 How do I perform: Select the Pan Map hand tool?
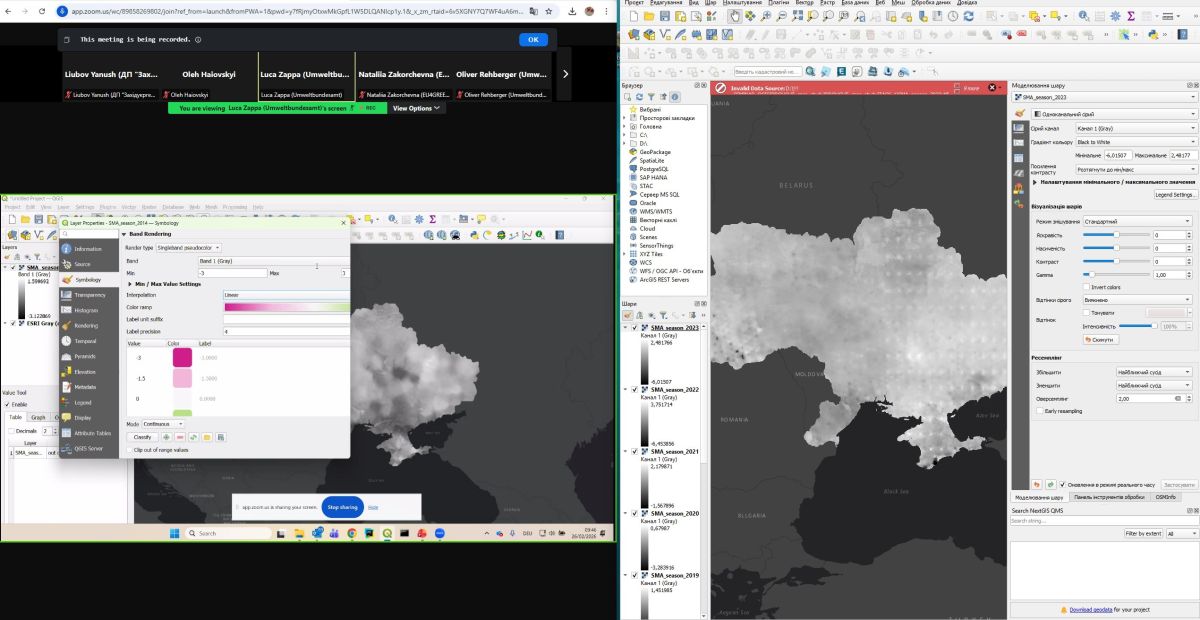click(x=735, y=17)
